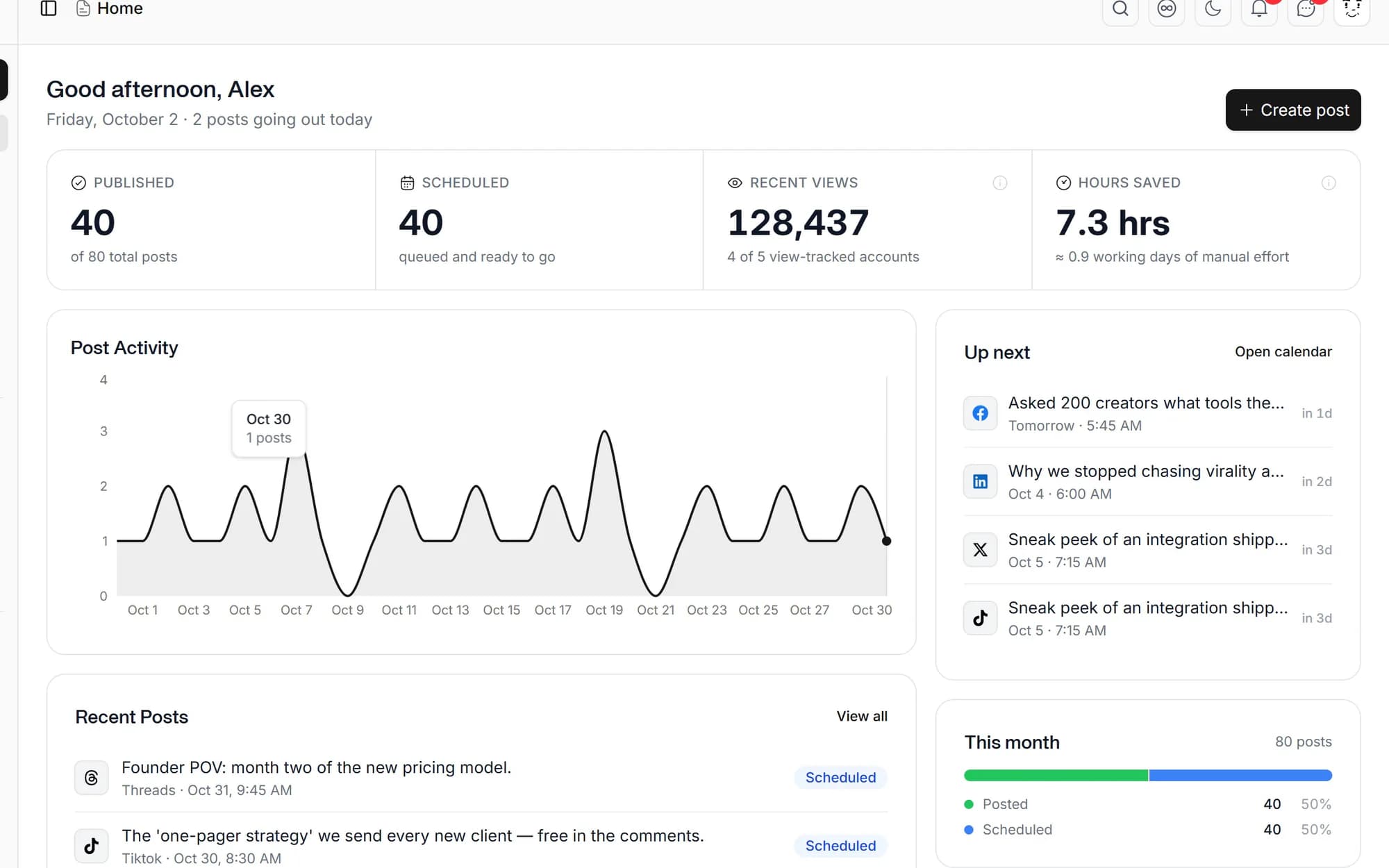Click Scheduled badge on one-pager strategy post
Image resolution: width=1389 pixels, height=868 pixels.
pos(840,845)
